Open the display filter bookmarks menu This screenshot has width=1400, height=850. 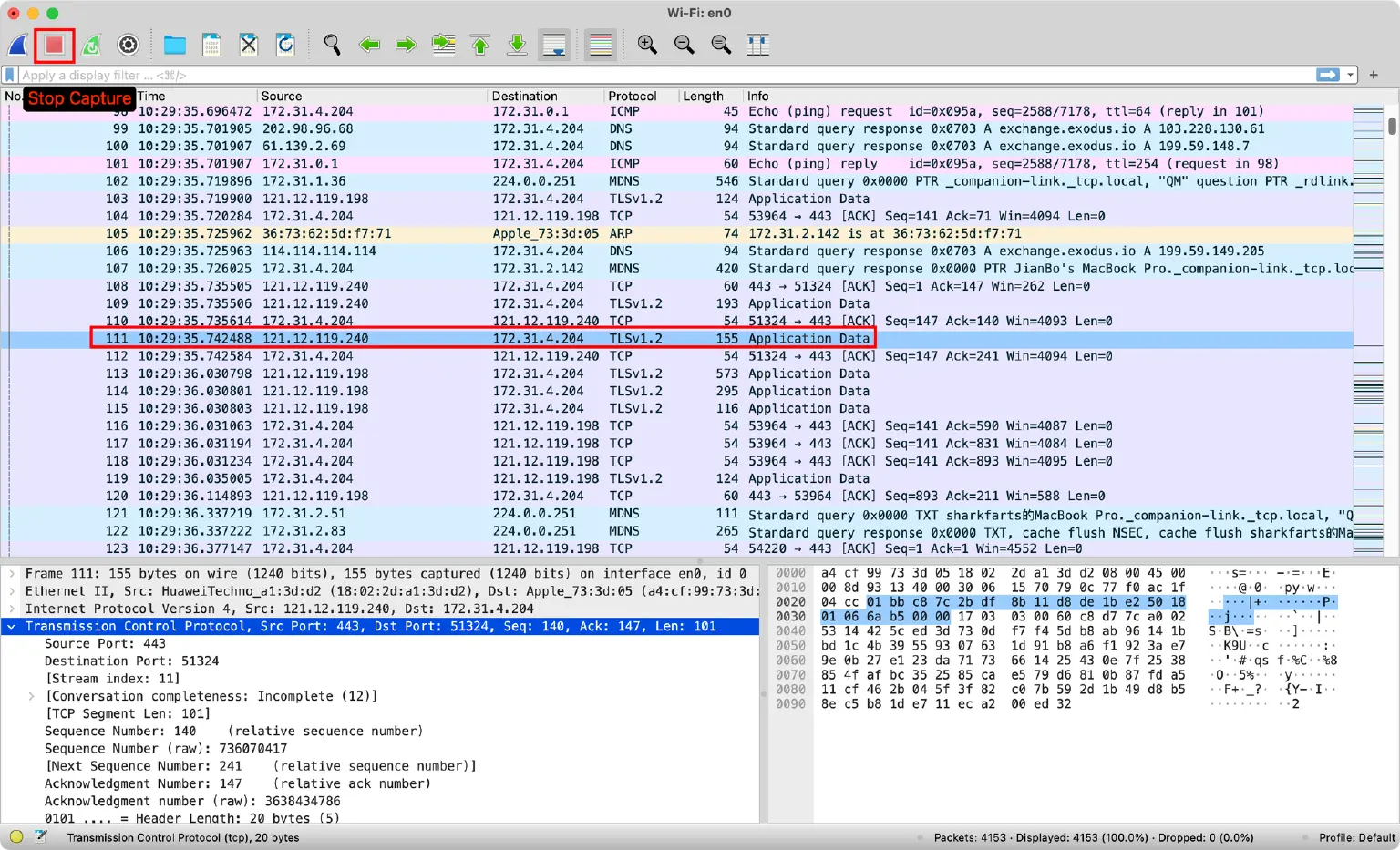[x=9, y=75]
